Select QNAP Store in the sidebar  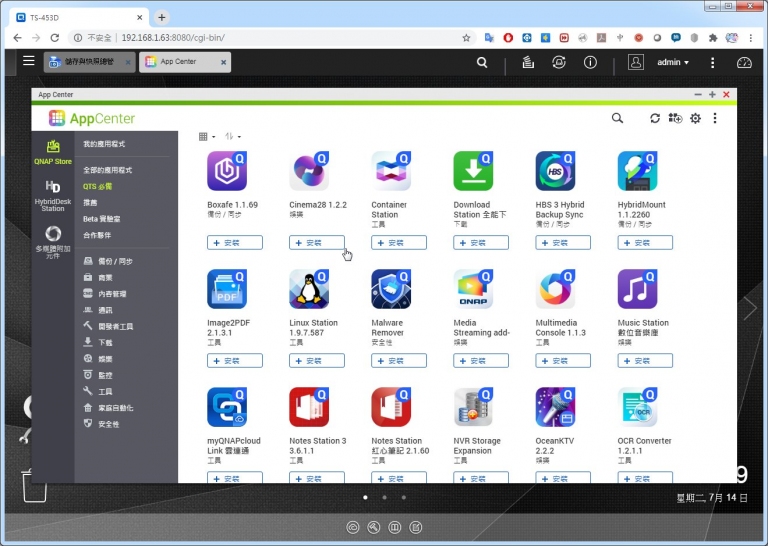(53, 152)
